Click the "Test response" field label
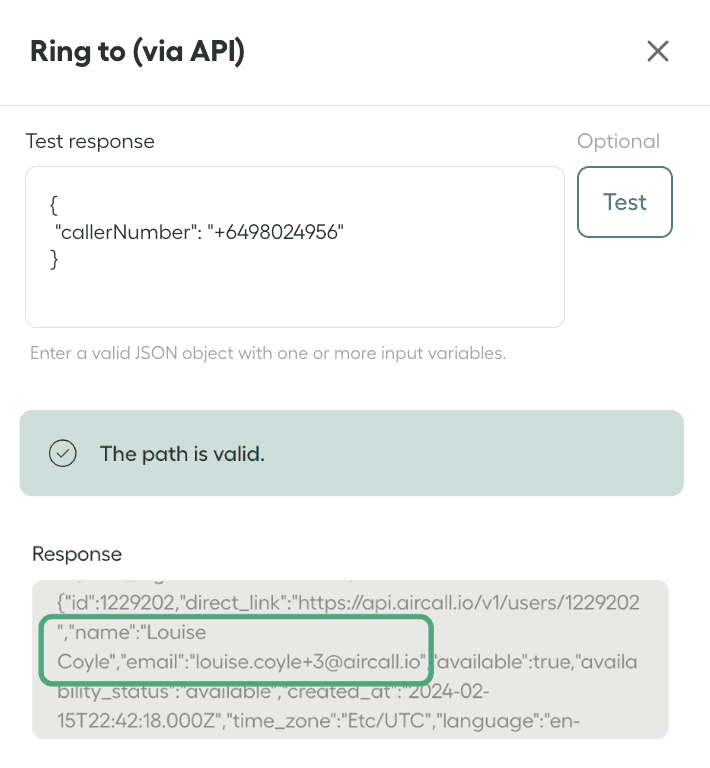Screen dimensions: 710x768 90,141
